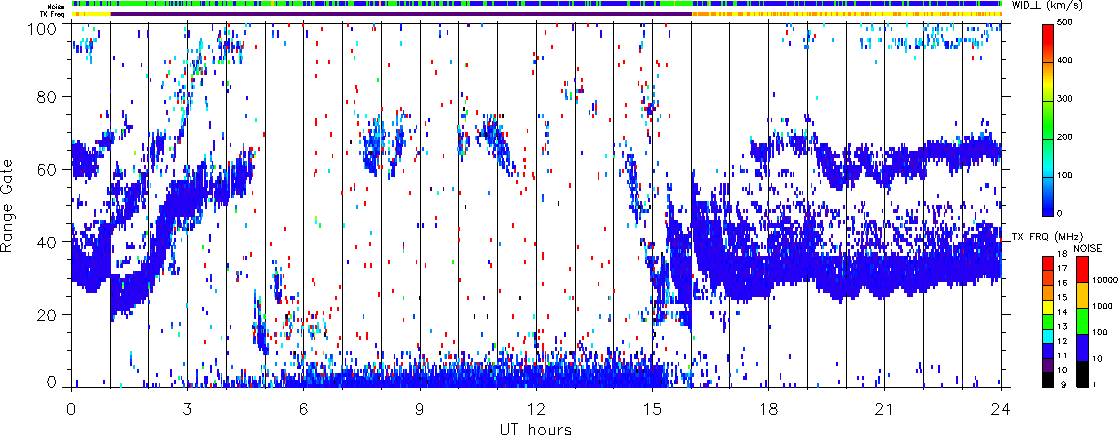Click the '6' tick on the UT hours axis
The width and height of the screenshot is (1118, 435).
304,409
